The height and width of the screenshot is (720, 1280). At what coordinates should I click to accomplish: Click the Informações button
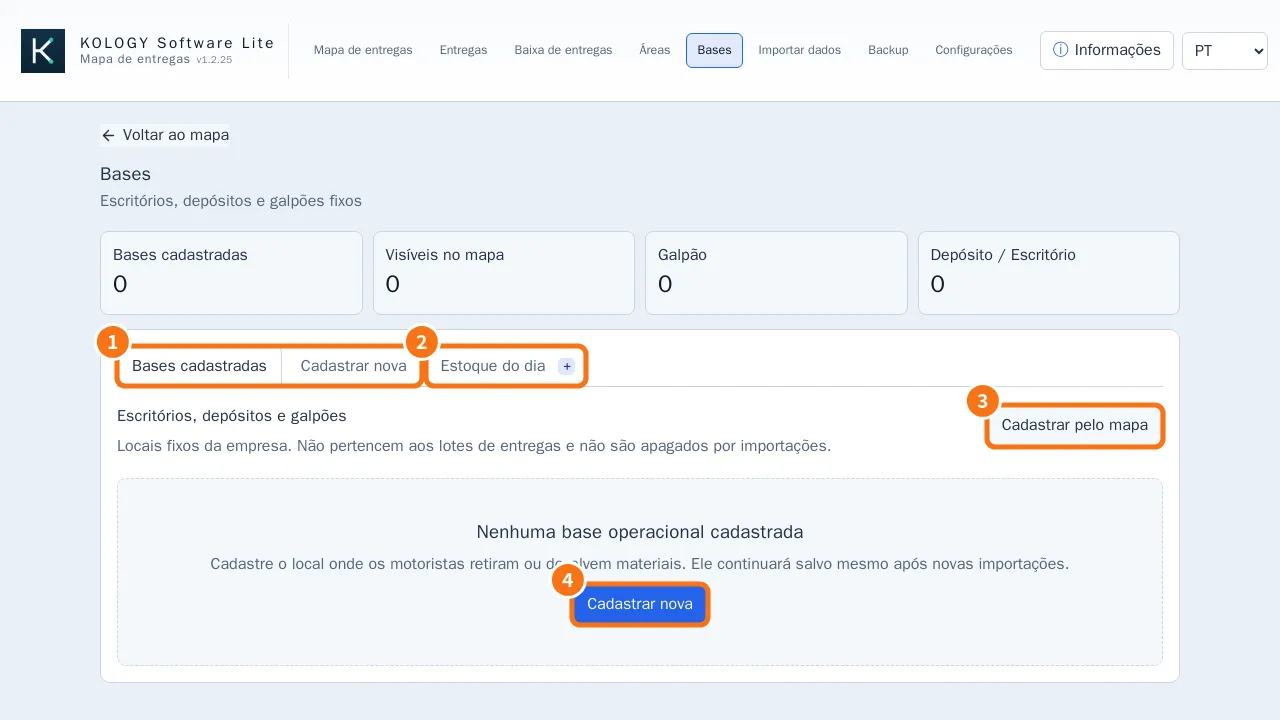pos(1107,50)
